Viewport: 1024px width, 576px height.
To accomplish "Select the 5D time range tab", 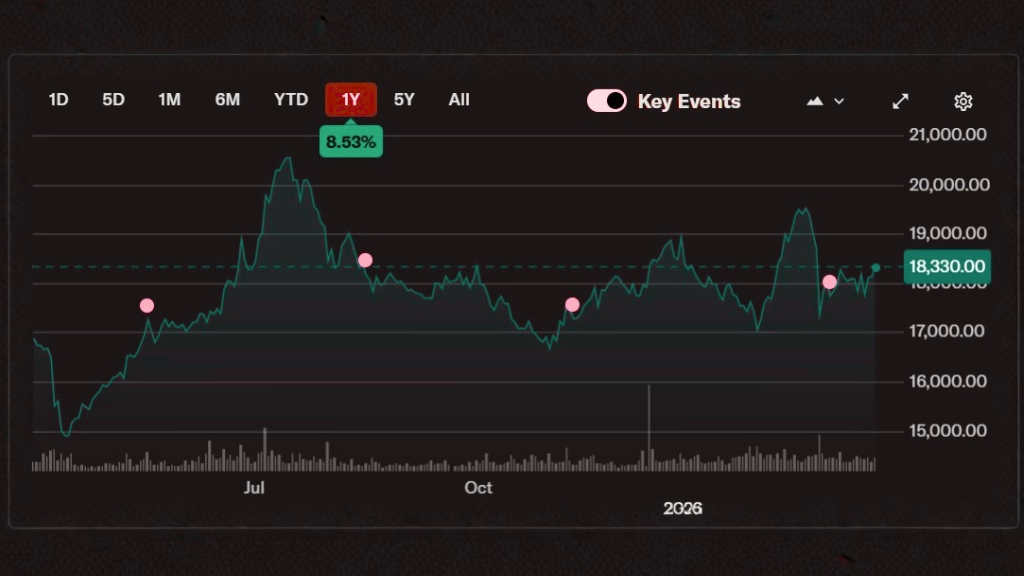I will (x=113, y=100).
